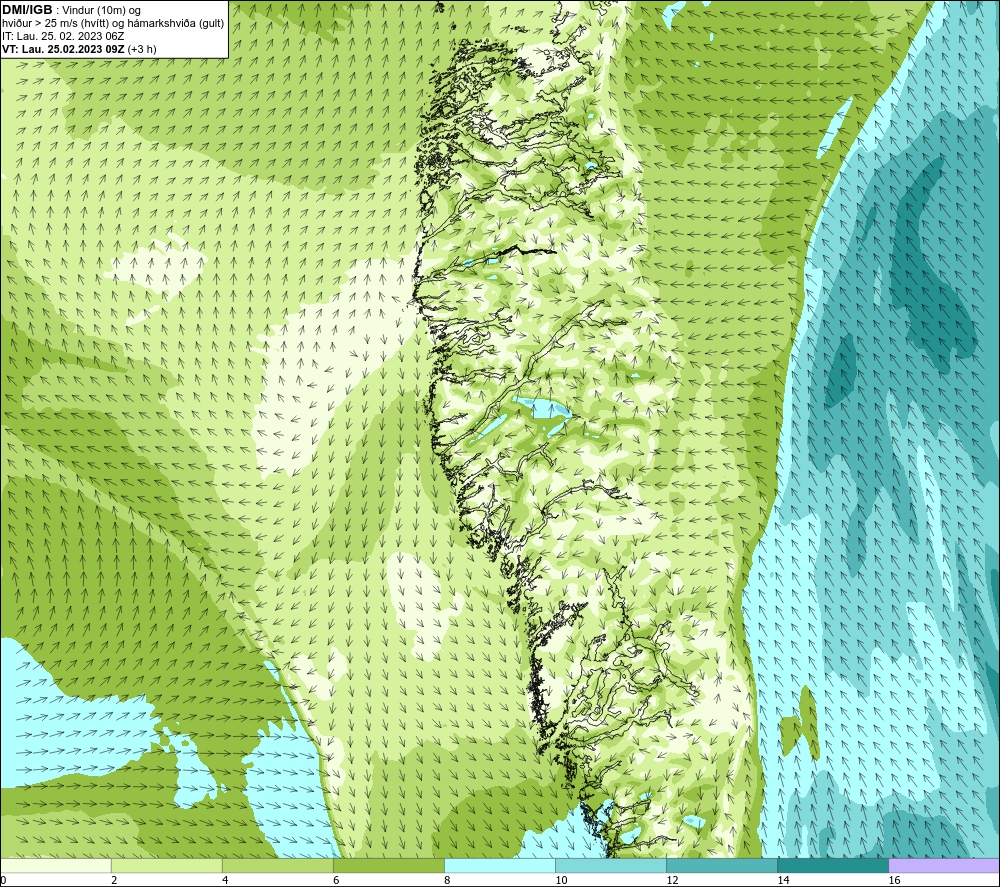
Task: Click the '12' label on the color scale
Action: [x=672, y=881]
